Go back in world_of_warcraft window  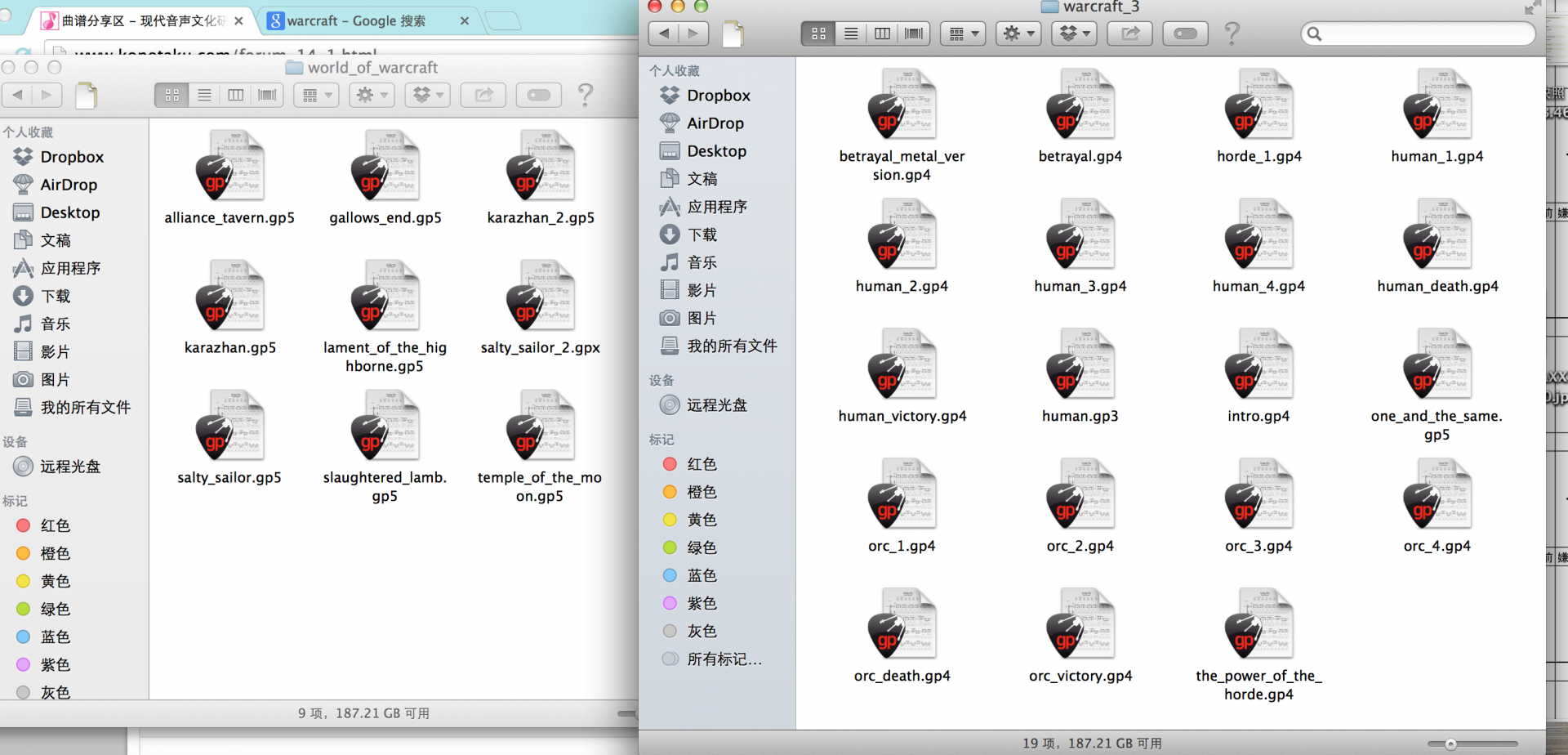click(17, 95)
